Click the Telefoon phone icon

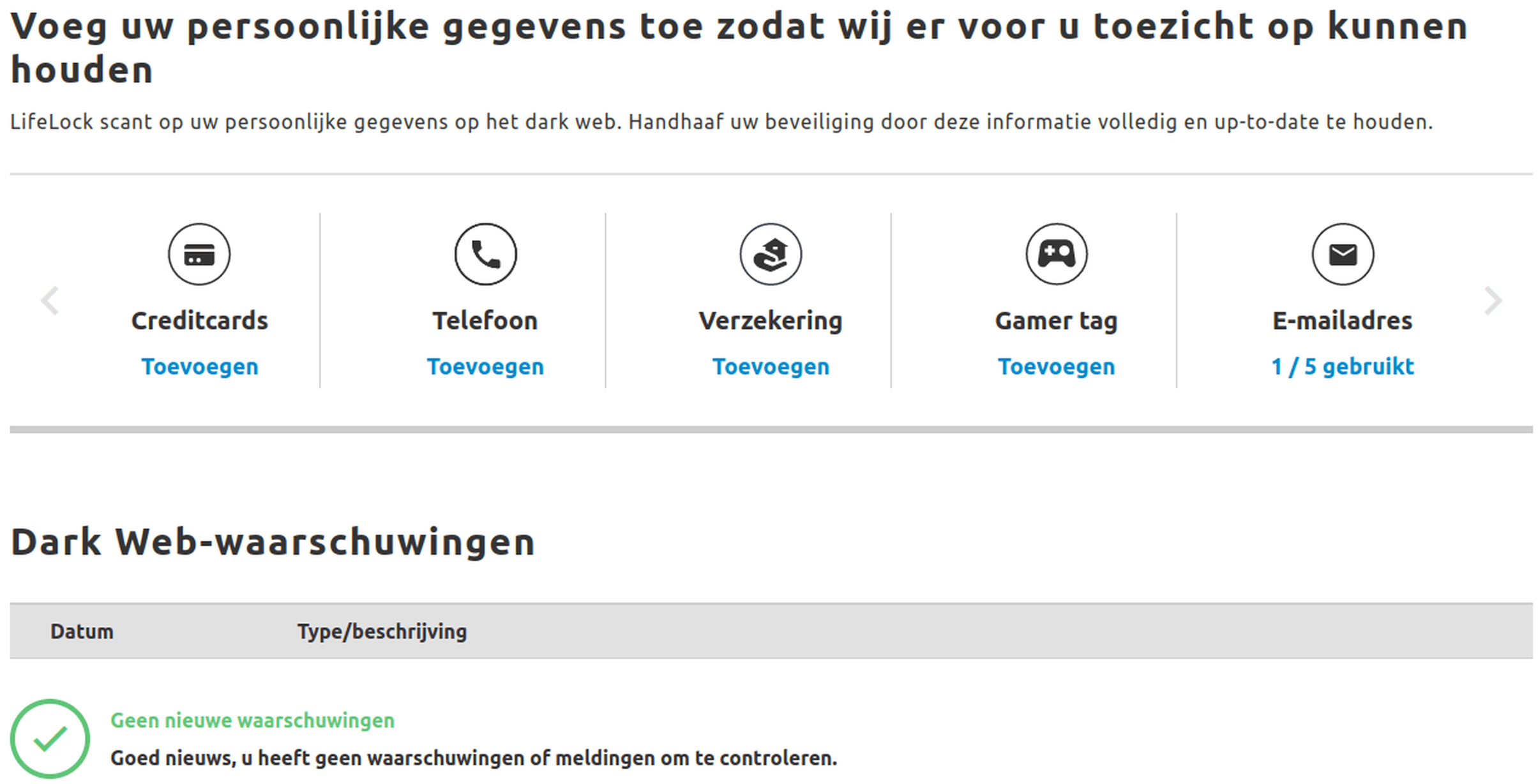pyautogui.click(x=485, y=254)
